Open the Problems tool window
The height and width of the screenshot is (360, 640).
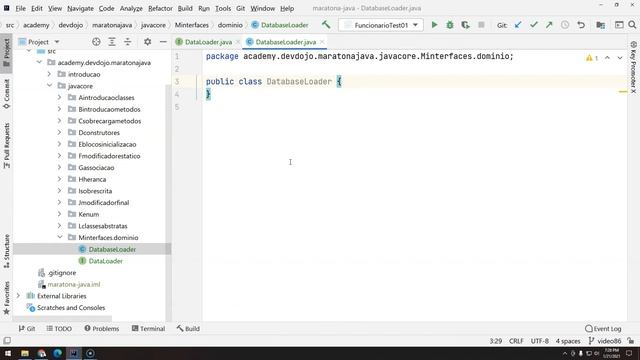(102, 329)
